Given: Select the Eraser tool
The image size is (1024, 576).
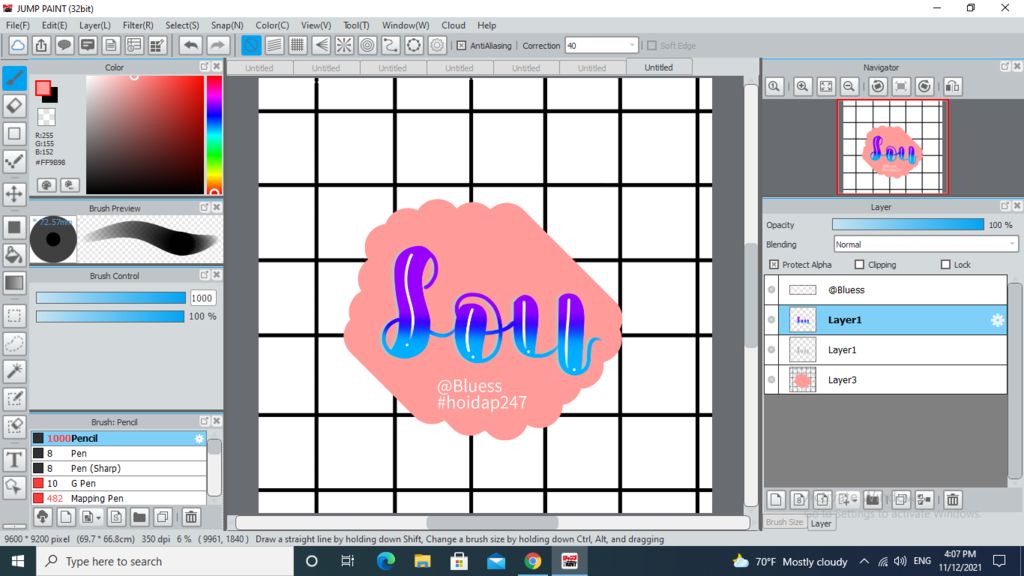Looking at the screenshot, I should [14, 105].
